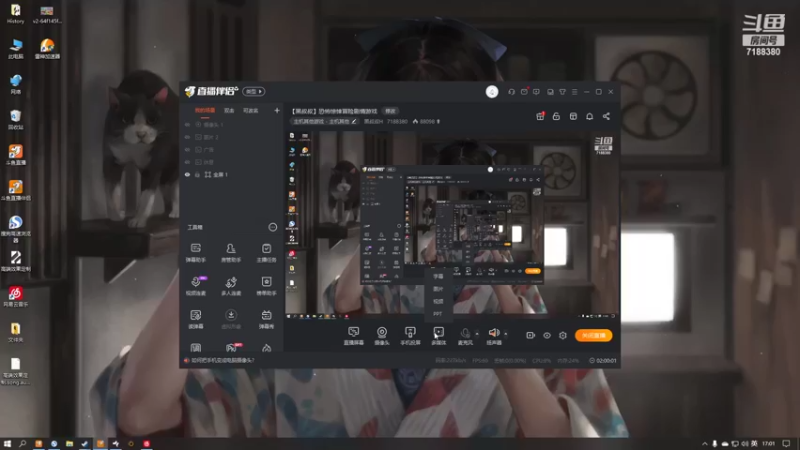Start recording with the camcorder icon

coord(530,335)
